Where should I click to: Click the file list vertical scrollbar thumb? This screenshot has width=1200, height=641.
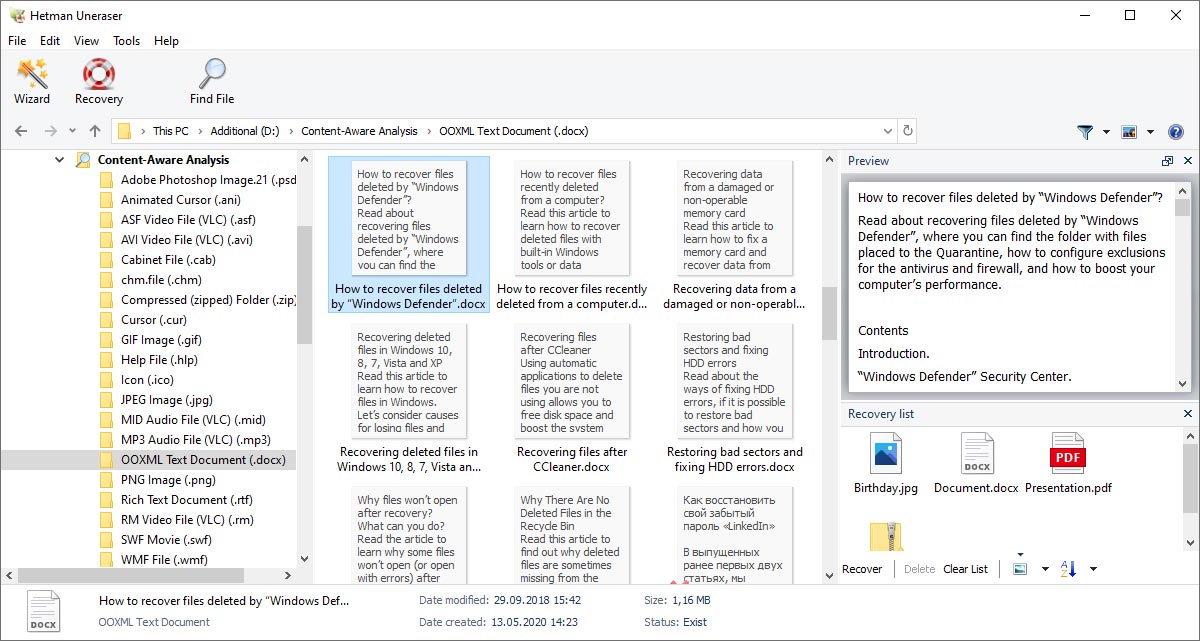pos(829,314)
